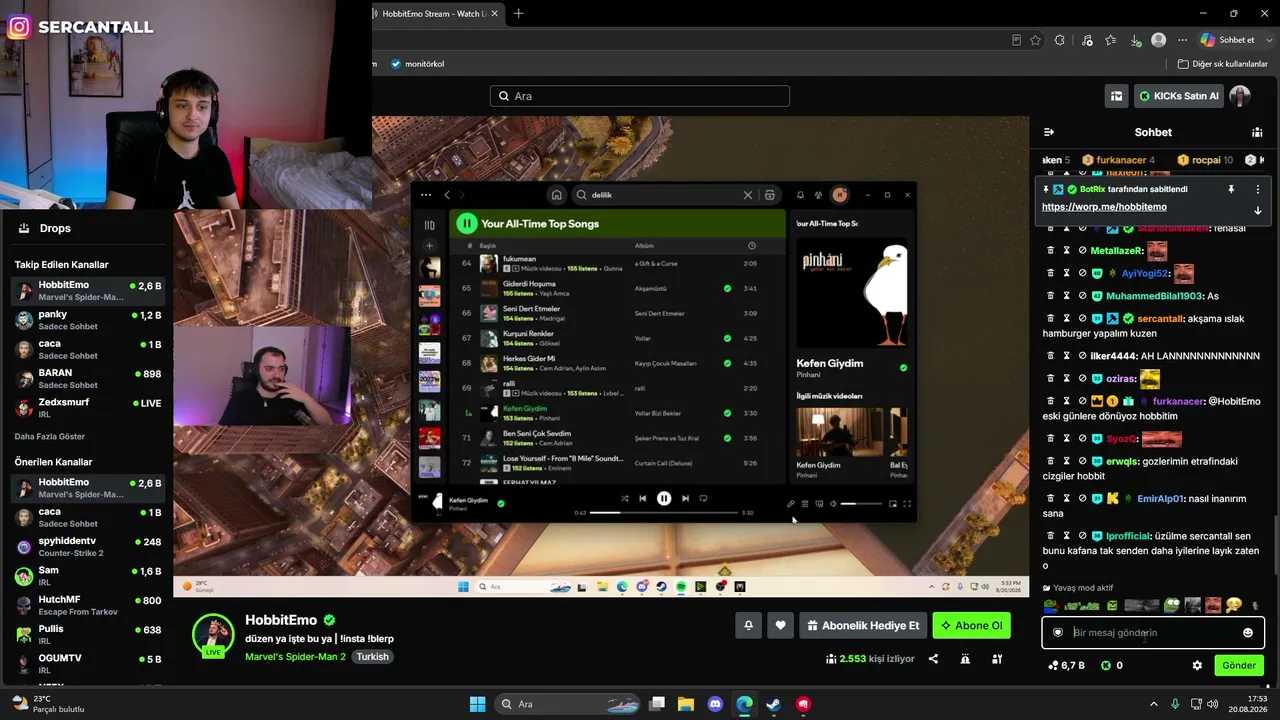
Task: Mute Spotify with the speaker icon
Action: [833, 504]
